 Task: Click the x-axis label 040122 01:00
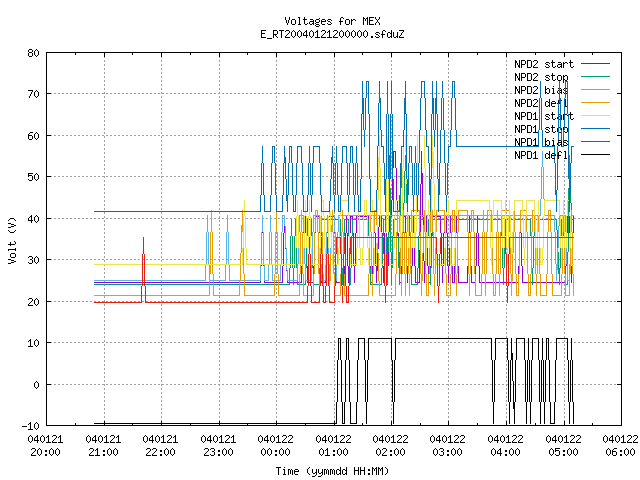pyautogui.click(x=333, y=446)
